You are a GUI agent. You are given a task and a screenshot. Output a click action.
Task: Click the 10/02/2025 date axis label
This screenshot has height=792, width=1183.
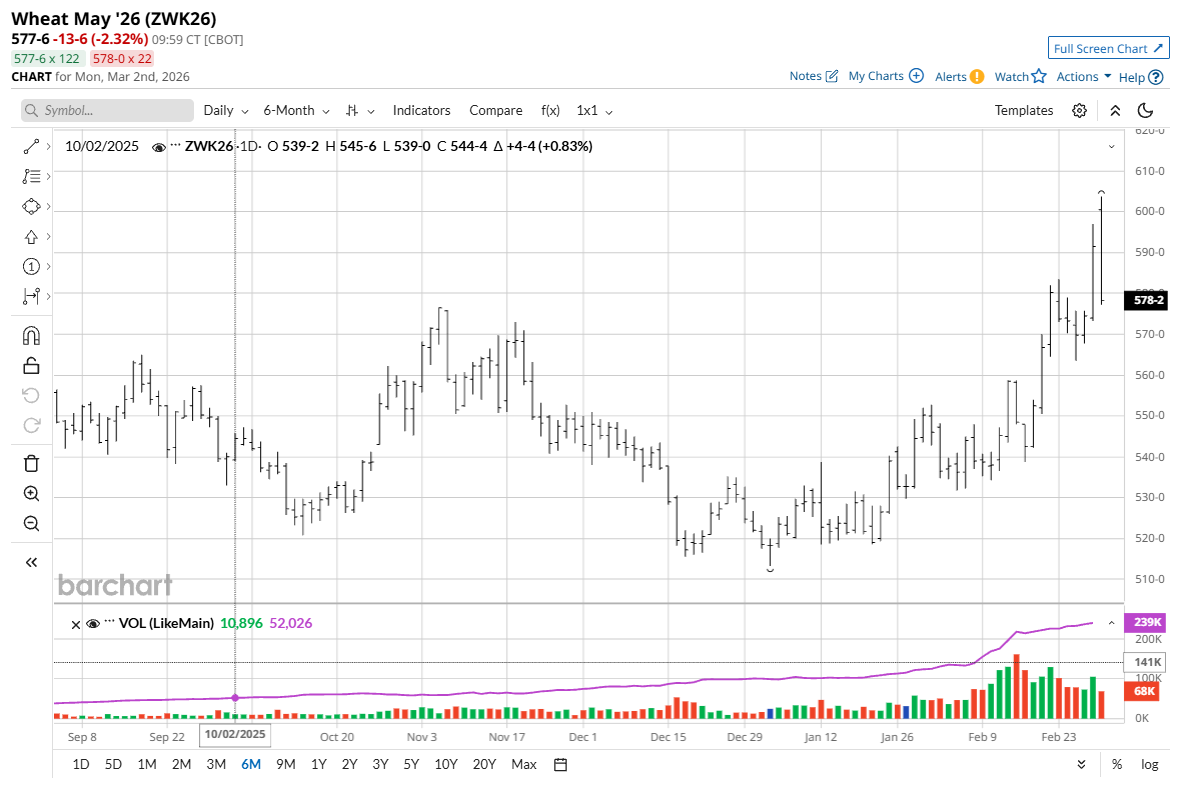click(235, 735)
